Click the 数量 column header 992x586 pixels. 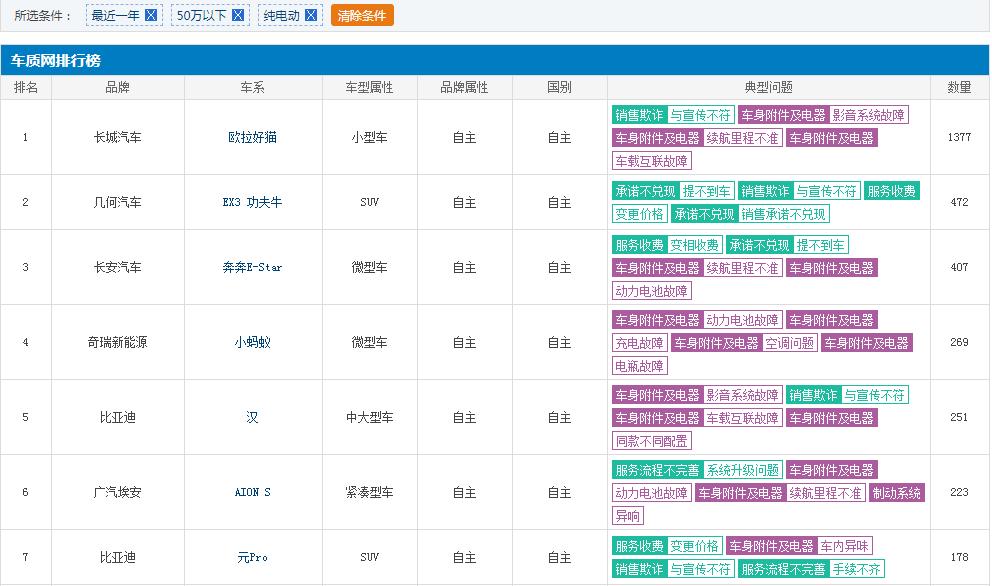(958, 87)
